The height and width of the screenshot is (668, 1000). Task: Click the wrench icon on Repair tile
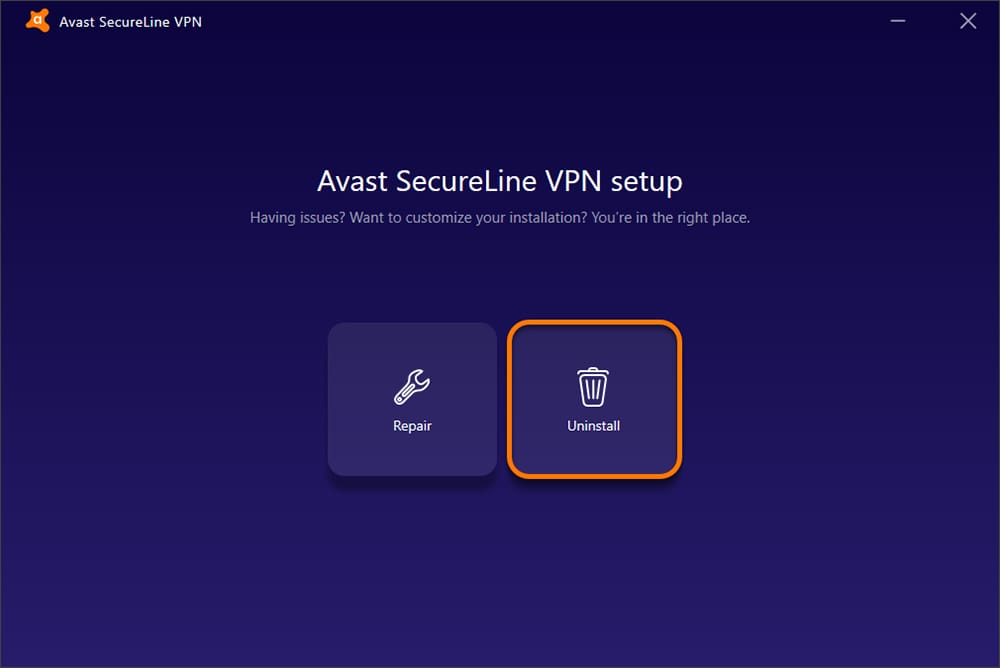pyautogui.click(x=412, y=387)
